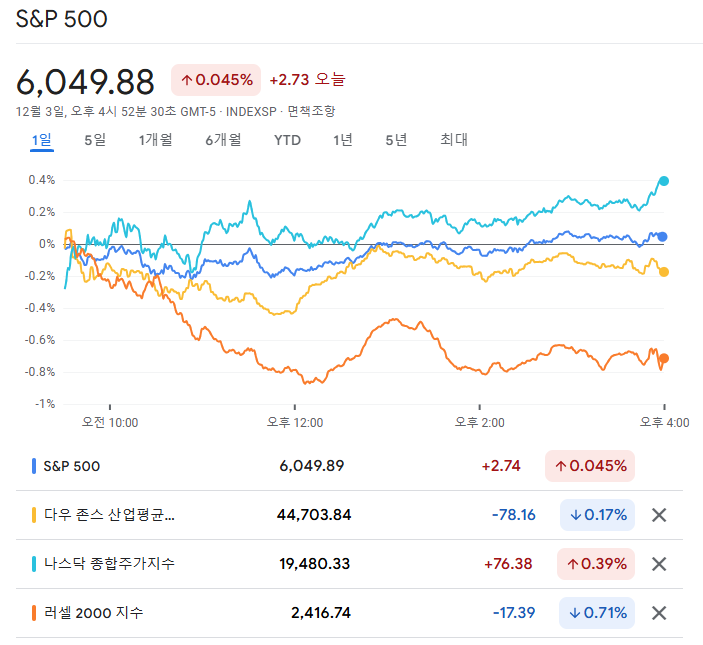Click the 19,480.33 value in 나스닥 row

pyautogui.click(x=315, y=564)
